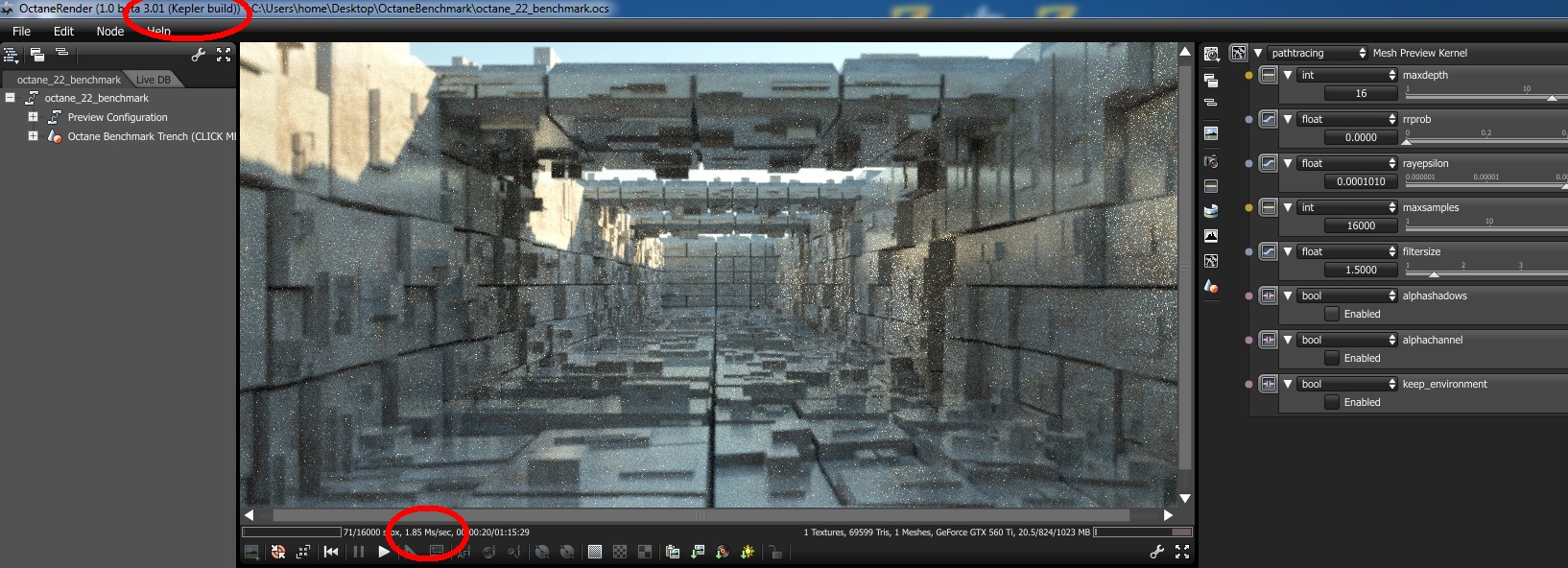This screenshot has width=1568, height=568.
Task: Click the mesh sphere icon in inspector sidebar
Action: click(1211, 286)
